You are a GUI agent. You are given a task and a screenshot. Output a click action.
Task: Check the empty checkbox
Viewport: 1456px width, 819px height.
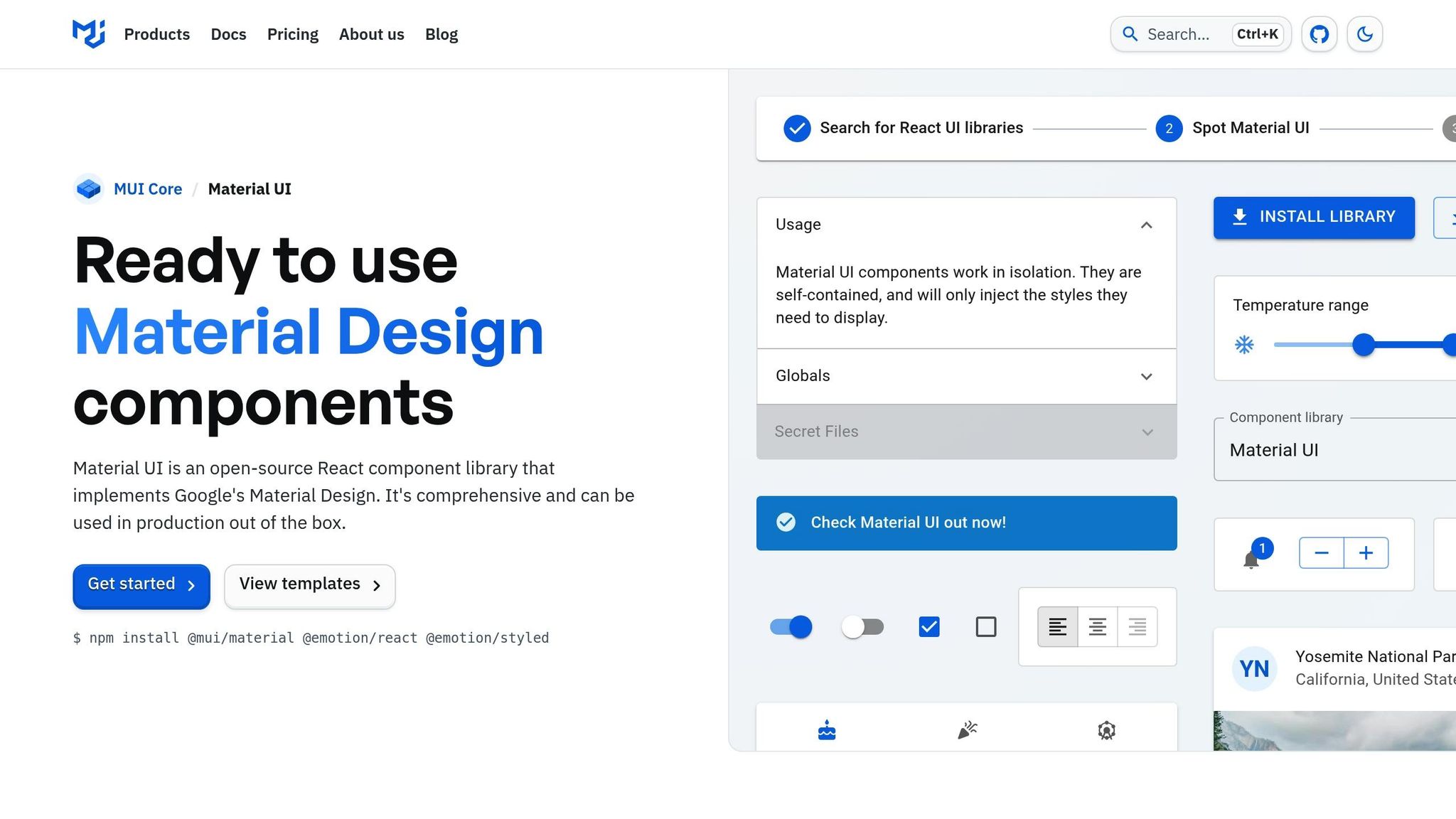pos(986,627)
